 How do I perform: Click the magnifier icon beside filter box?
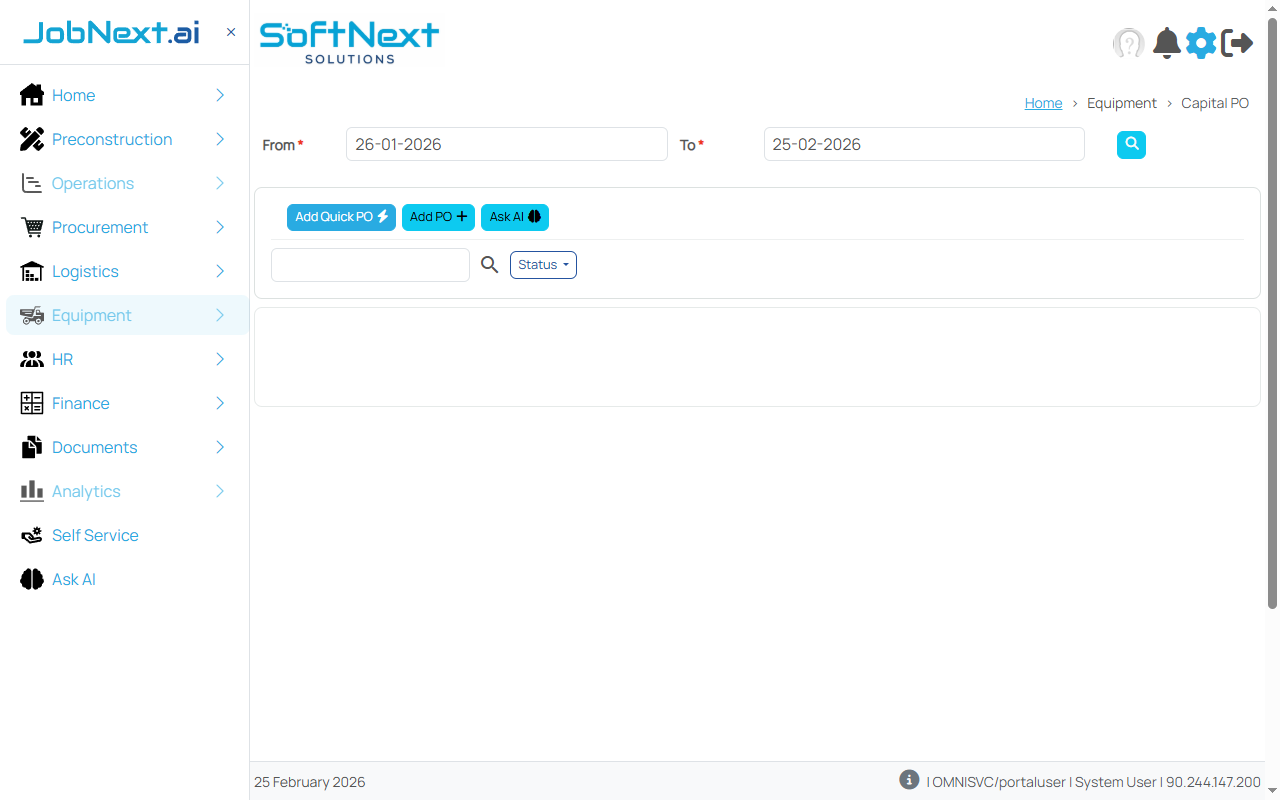tap(489, 265)
